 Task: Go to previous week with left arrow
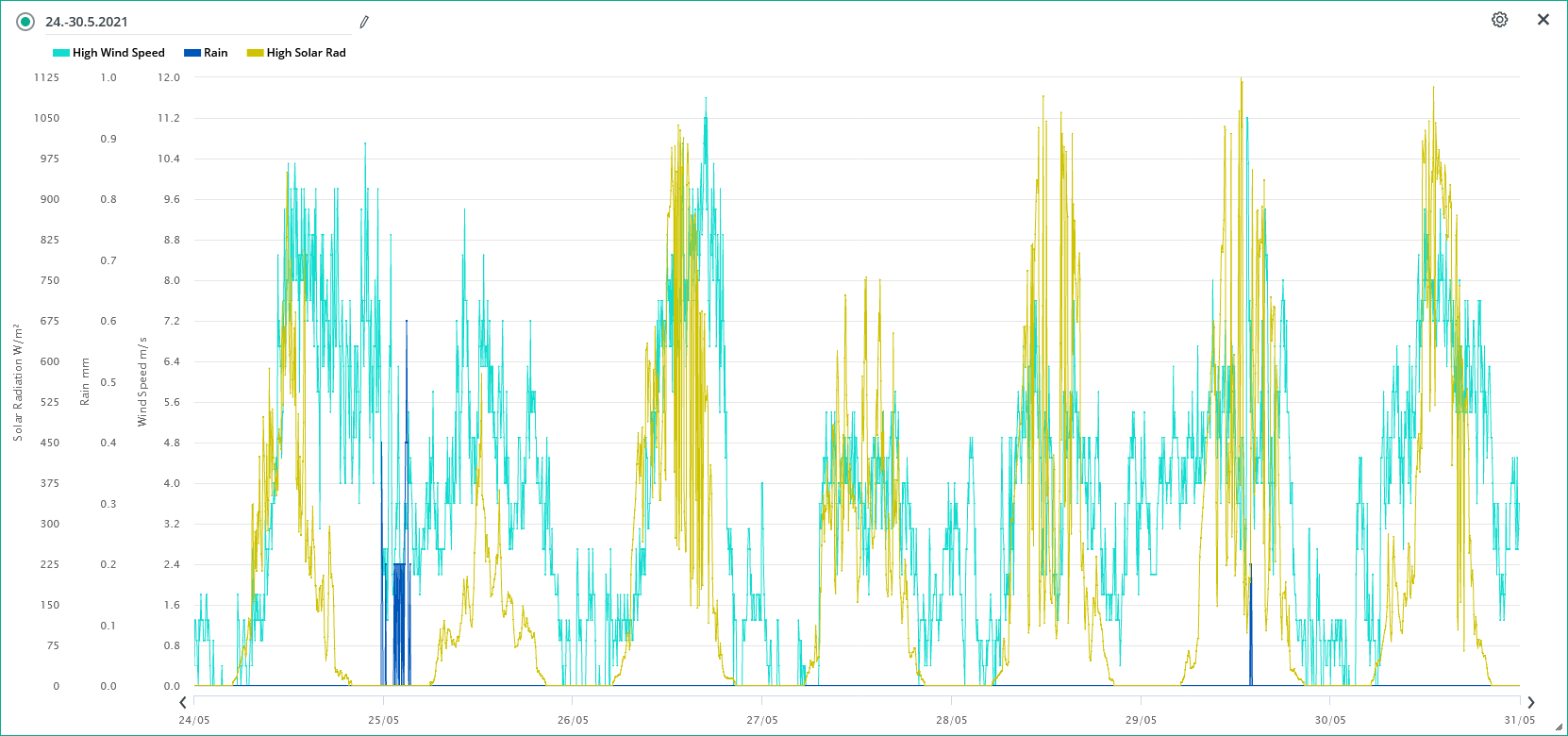click(183, 702)
